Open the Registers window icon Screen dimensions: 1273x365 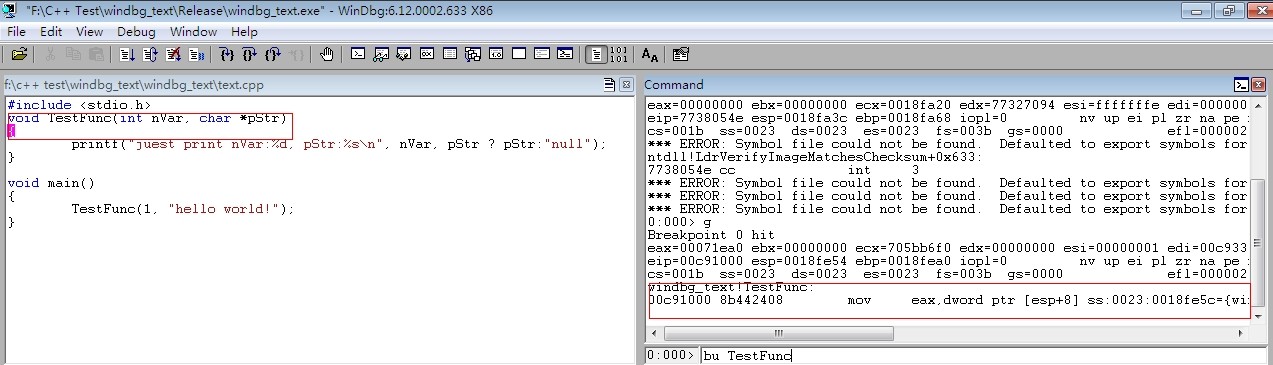428,53
